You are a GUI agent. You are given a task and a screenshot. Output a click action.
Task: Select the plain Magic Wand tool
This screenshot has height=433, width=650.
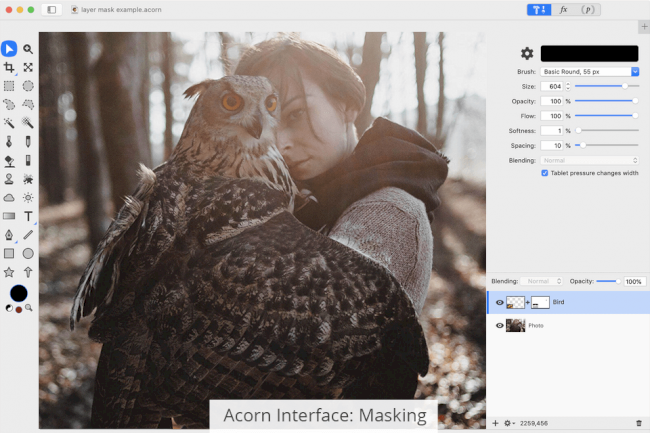tap(9, 123)
